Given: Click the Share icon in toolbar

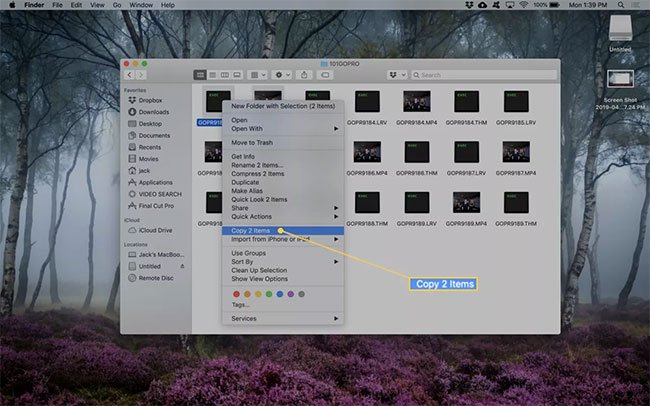Looking at the screenshot, I should coord(304,75).
